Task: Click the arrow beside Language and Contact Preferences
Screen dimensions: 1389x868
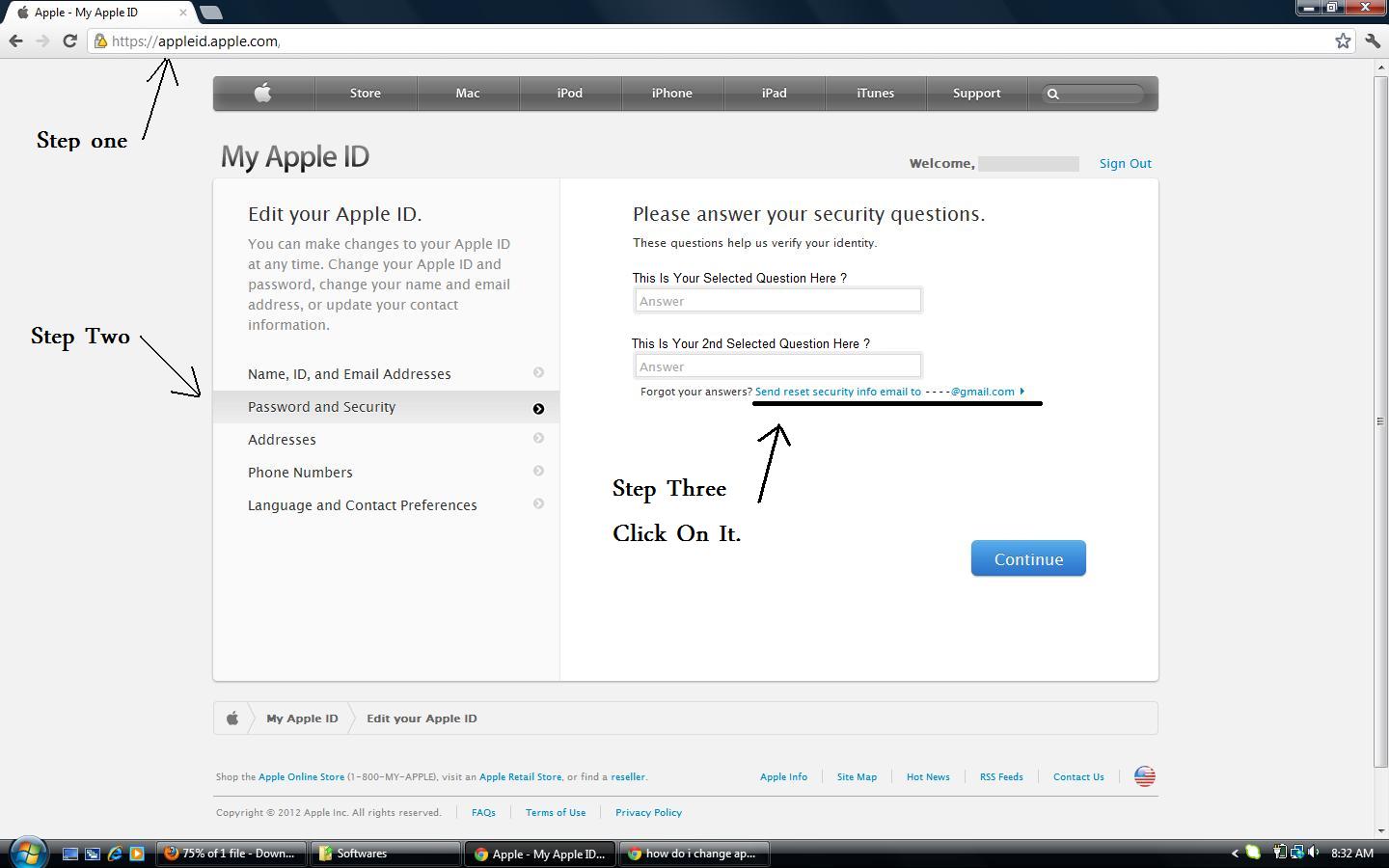Action: click(538, 503)
